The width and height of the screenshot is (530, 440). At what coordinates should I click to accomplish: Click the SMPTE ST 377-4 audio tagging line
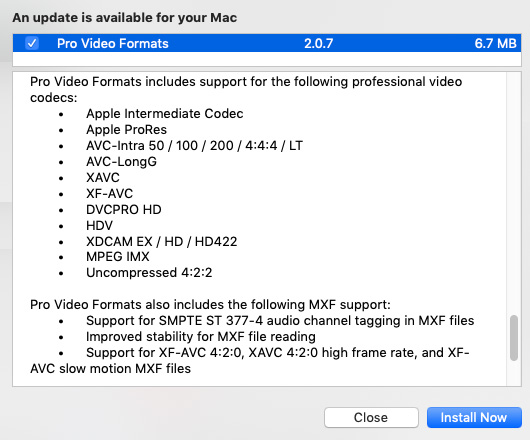point(280,320)
